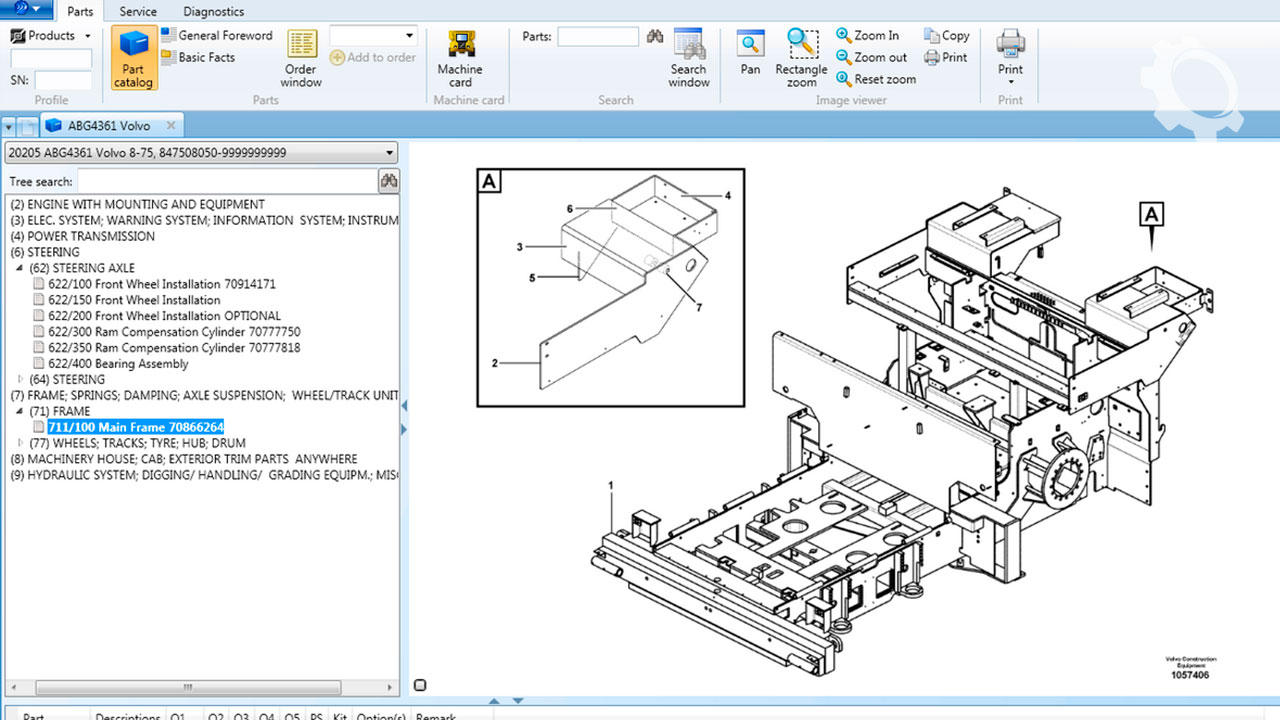
Task: Toggle checkbox below the frame diagram
Action: [x=420, y=685]
